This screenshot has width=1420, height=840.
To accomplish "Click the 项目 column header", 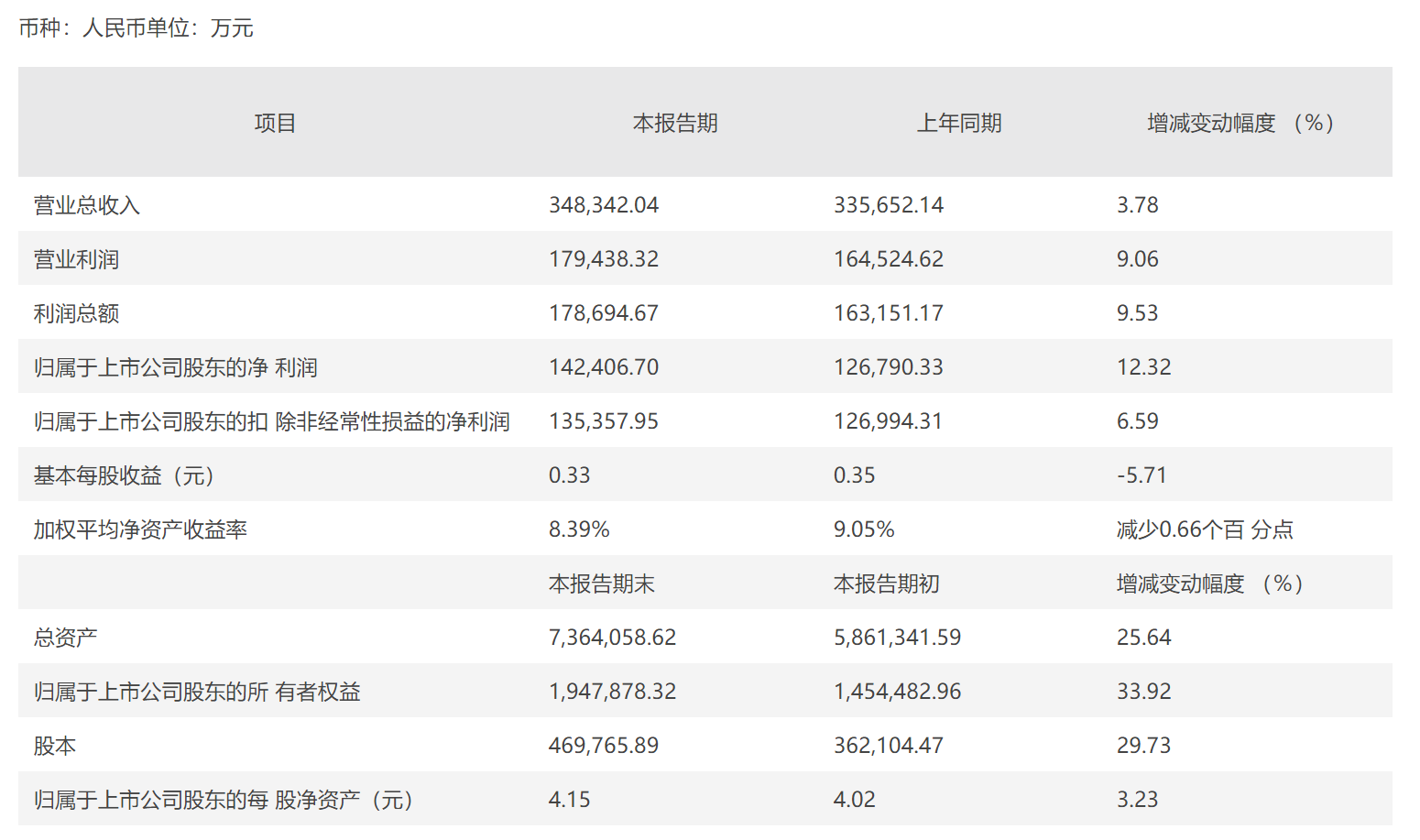I will coord(275,123).
